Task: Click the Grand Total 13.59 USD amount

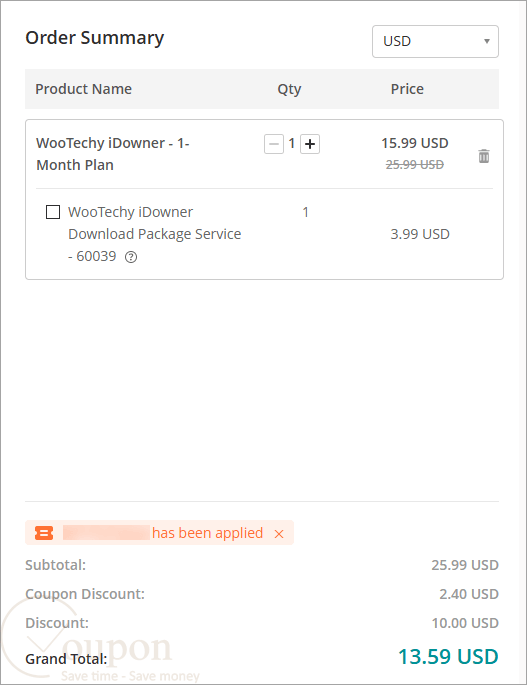Action: 448,657
